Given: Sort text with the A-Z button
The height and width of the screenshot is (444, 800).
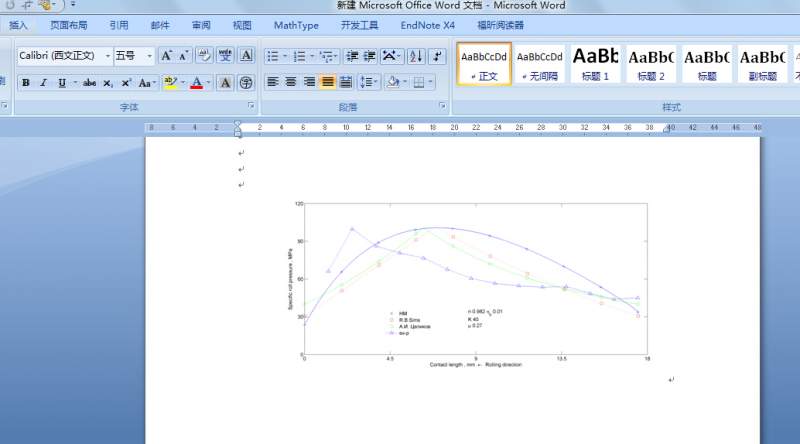Looking at the screenshot, I should (x=416, y=56).
